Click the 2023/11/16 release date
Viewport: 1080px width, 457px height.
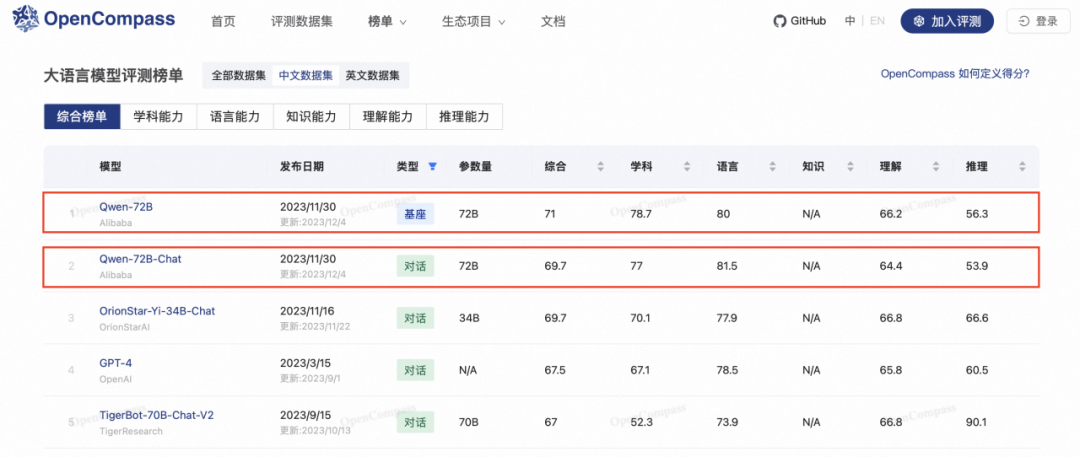click(x=307, y=311)
